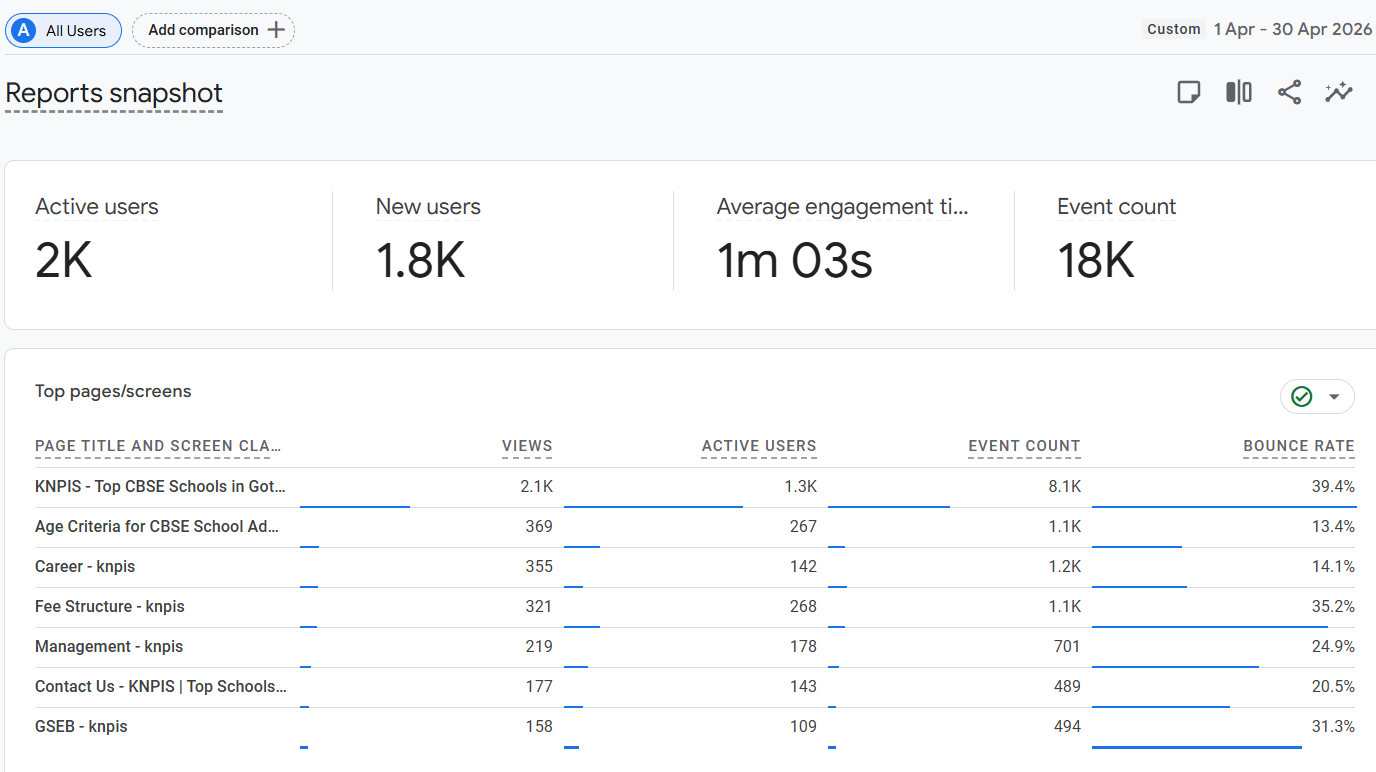1376x772 pixels.
Task: Click the 701 event count value
Action: pyautogui.click(x=1067, y=646)
